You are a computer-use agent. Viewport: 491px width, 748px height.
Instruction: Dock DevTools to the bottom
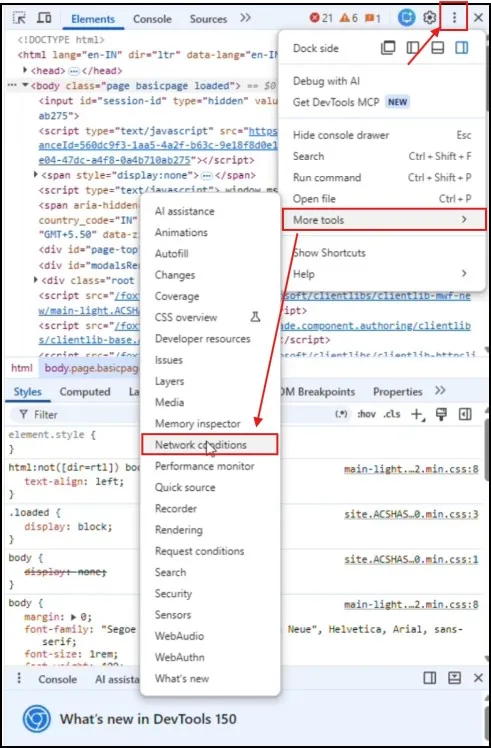(438, 48)
